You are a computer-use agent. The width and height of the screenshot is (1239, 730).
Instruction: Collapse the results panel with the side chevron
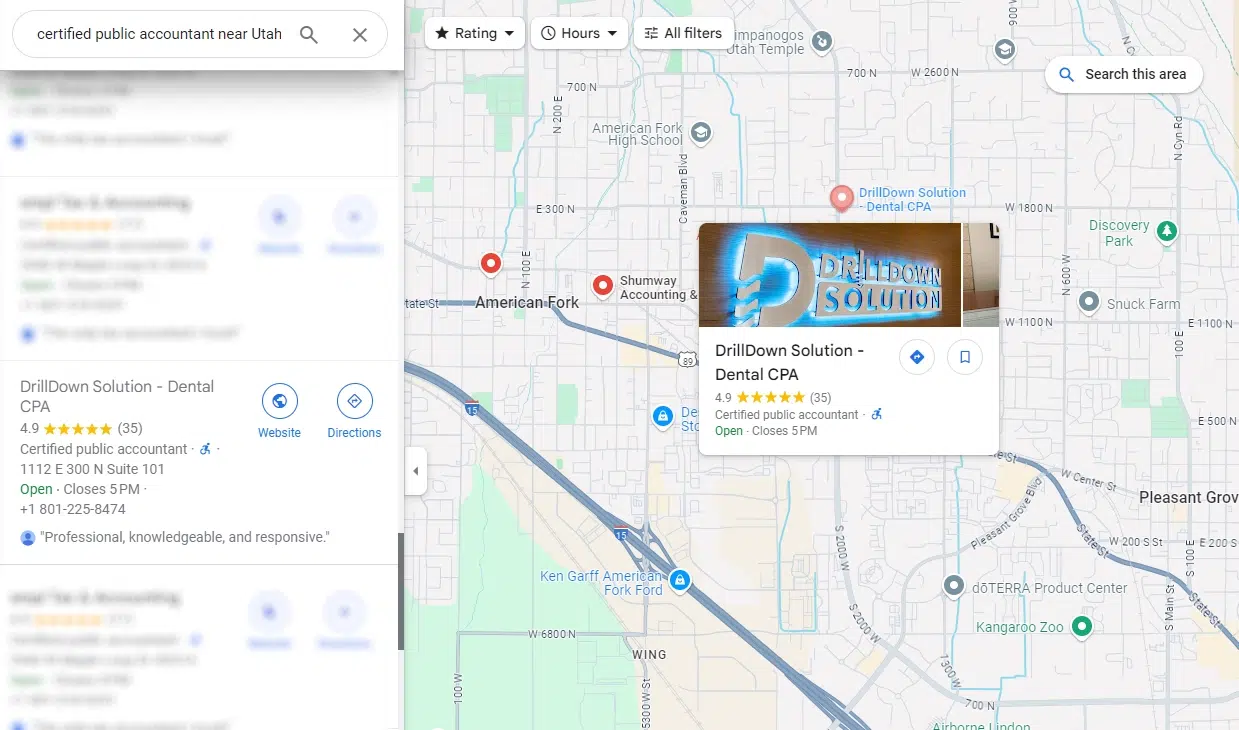point(416,471)
